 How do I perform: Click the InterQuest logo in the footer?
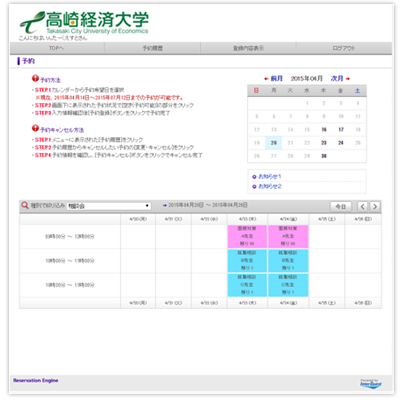(371, 383)
